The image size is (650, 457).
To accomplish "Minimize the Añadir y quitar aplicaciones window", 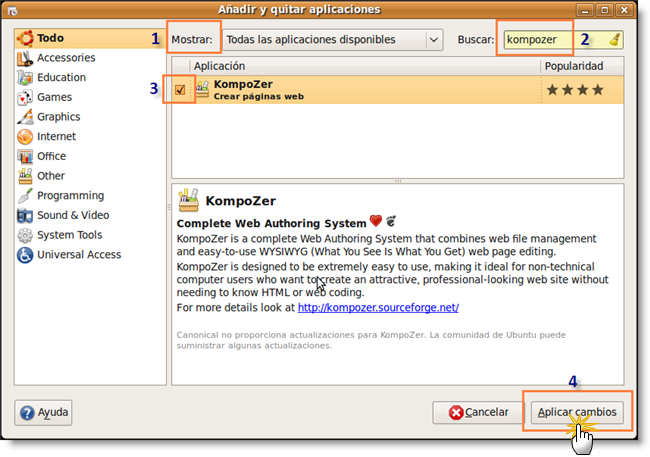I will [x=585, y=10].
